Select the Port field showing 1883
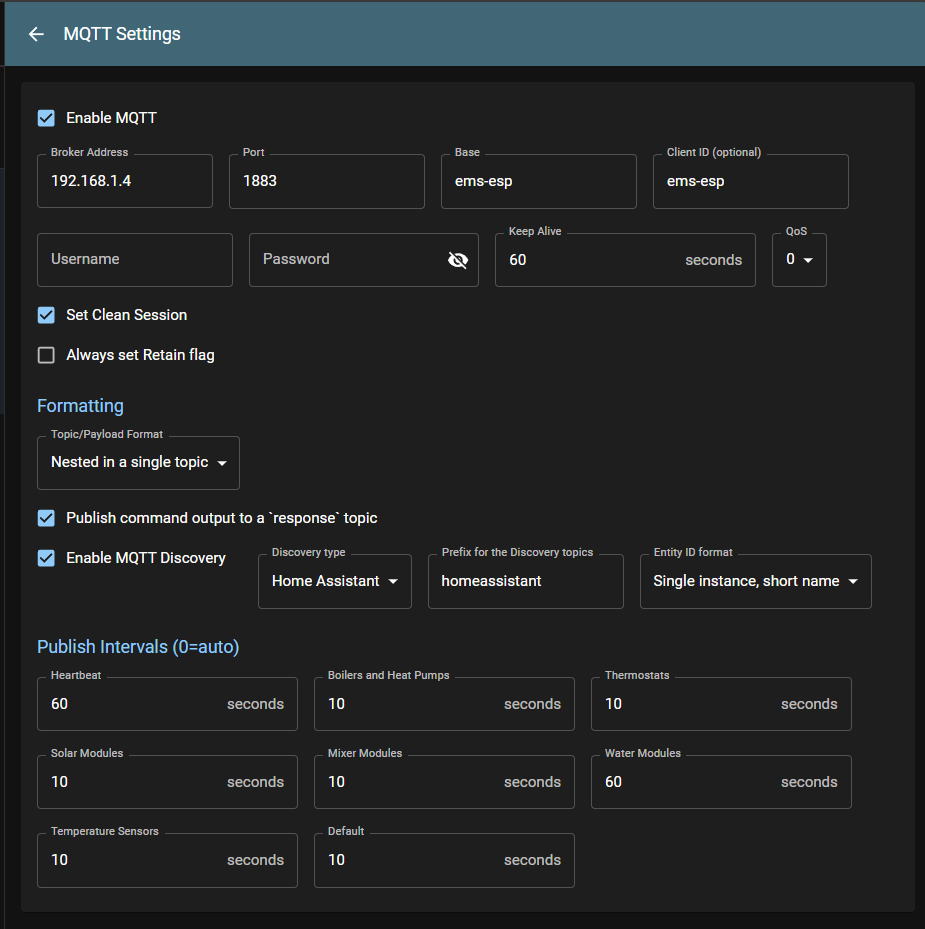Screen dimensions: 925x929 [326, 181]
